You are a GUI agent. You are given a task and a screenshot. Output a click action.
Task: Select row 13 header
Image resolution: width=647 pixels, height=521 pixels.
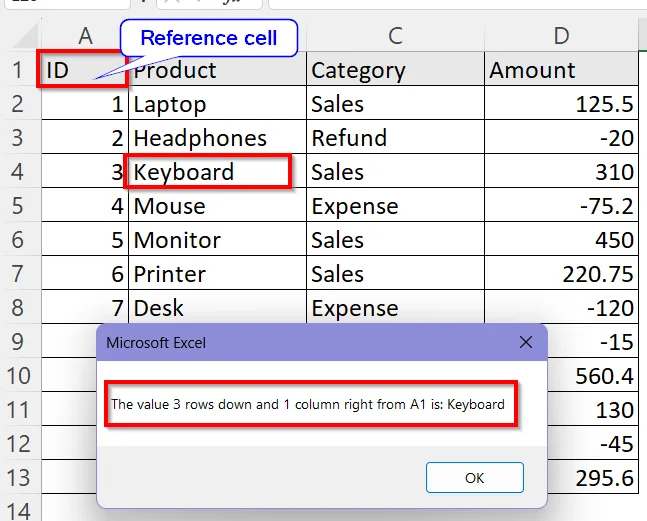click(x=19, y=478)
